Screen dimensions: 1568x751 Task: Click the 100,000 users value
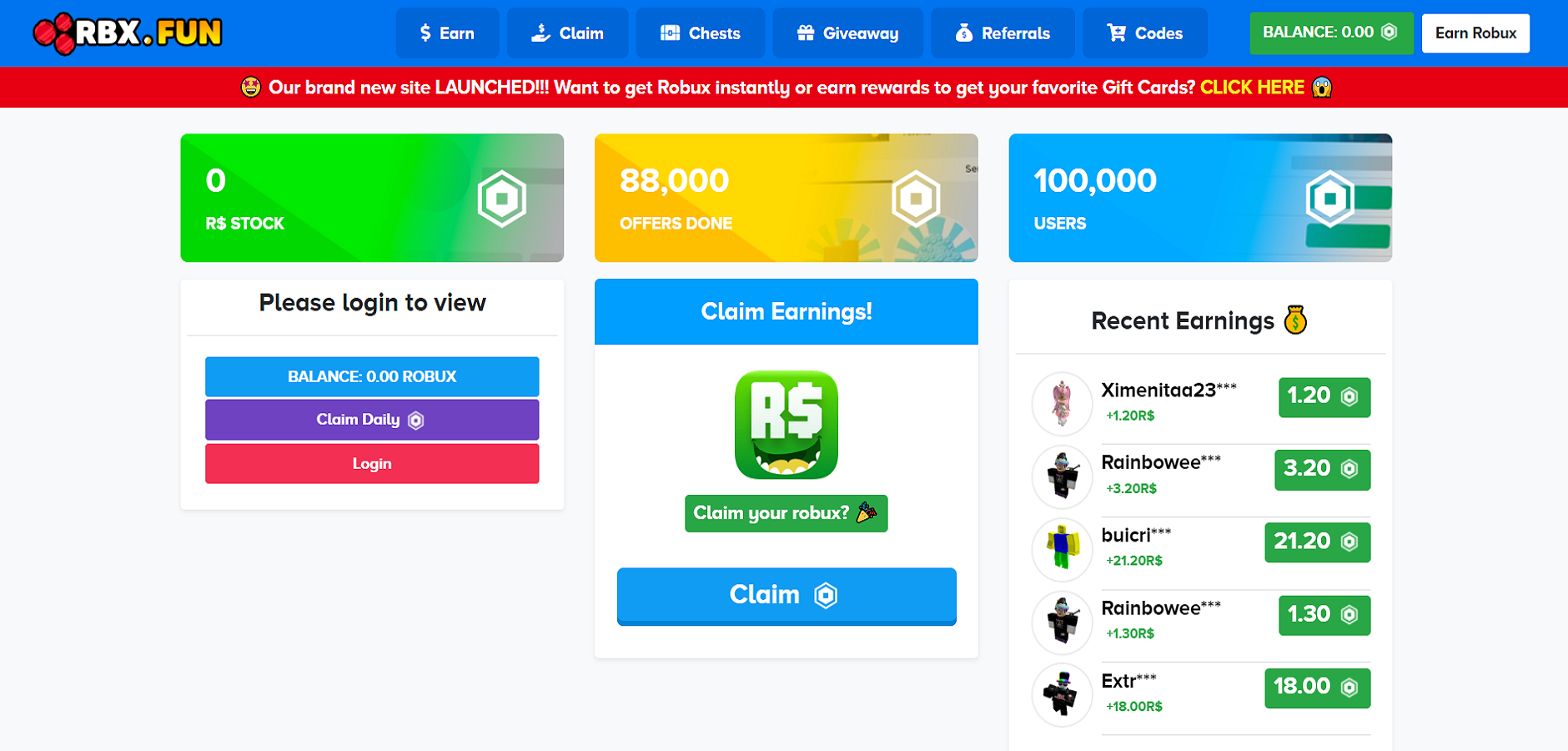(x=1095, y=181)
